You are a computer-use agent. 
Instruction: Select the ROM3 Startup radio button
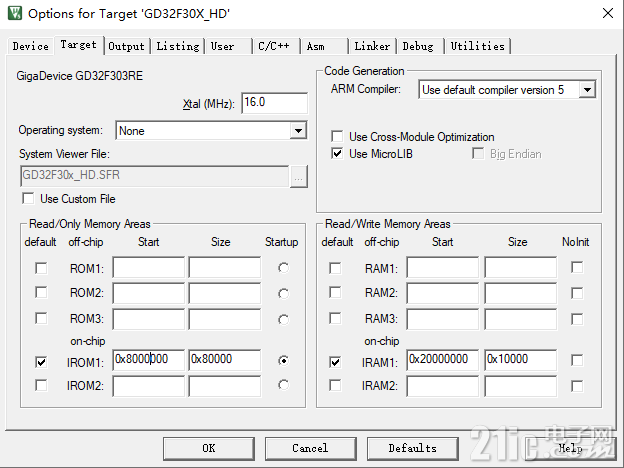[x=283, y=320]
